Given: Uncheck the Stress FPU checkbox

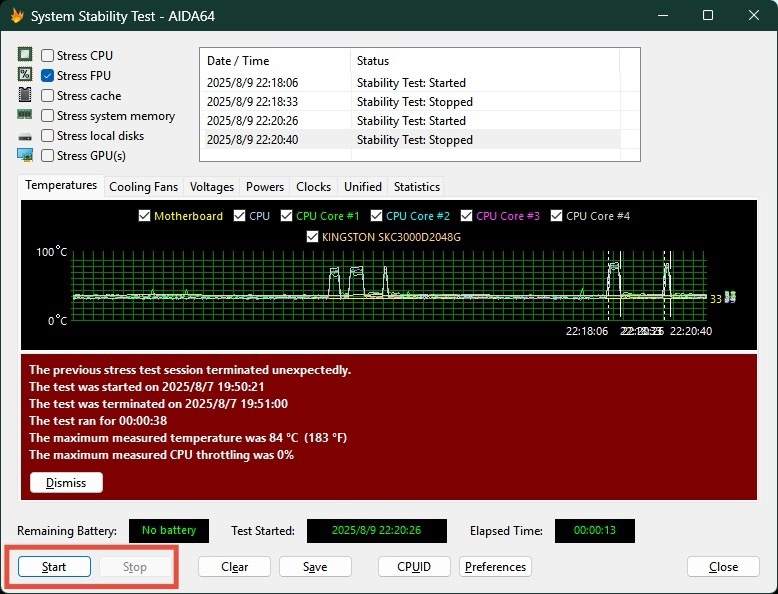Looking at the screenshot, I should point(47,75).
